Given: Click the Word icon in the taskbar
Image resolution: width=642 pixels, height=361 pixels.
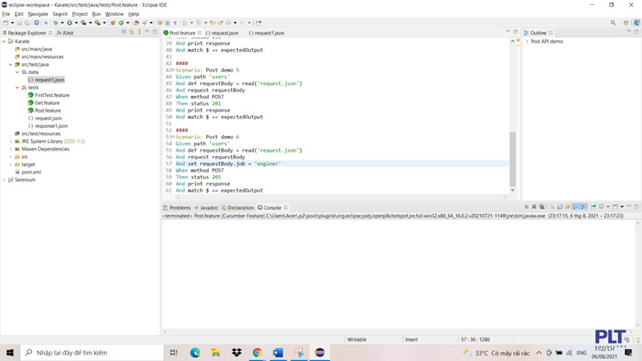Looking at the screenshot, I should point(278,352).
